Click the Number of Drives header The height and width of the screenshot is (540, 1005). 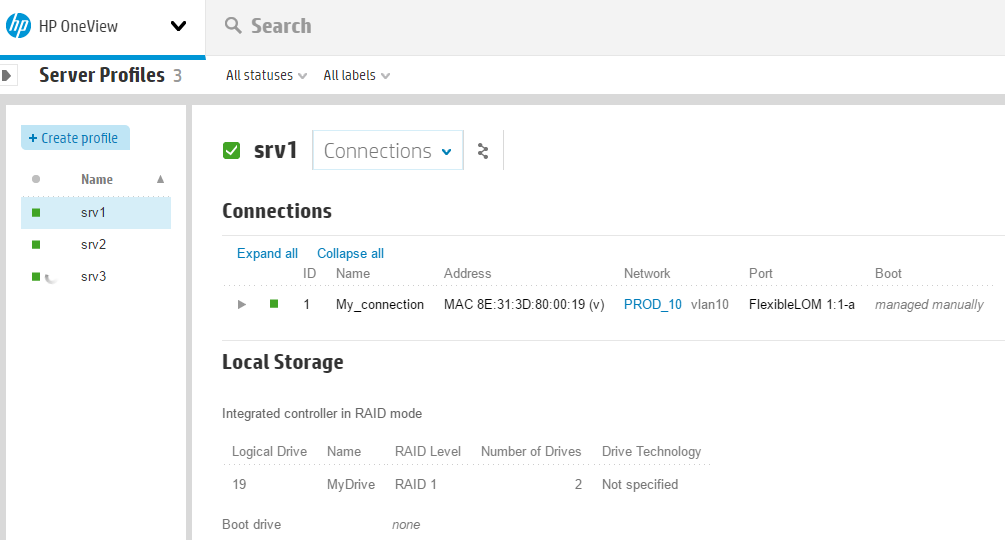[x=531, y=451]
